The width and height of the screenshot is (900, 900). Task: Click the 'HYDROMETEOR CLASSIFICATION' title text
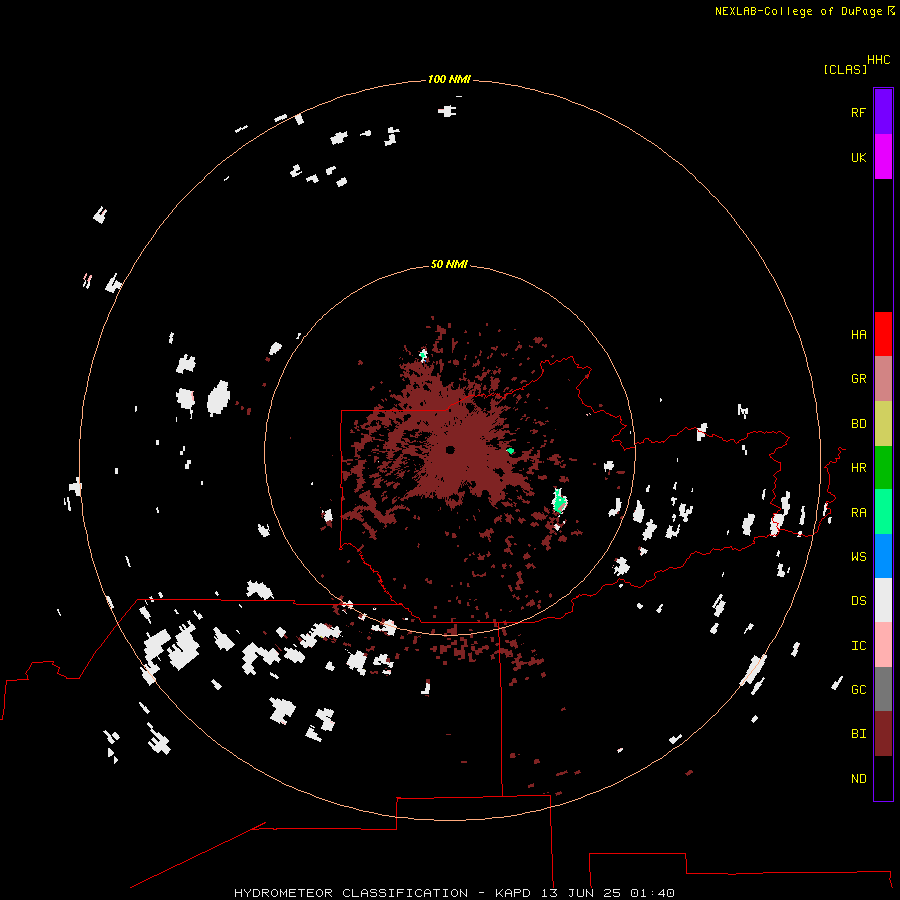[351, 893]
